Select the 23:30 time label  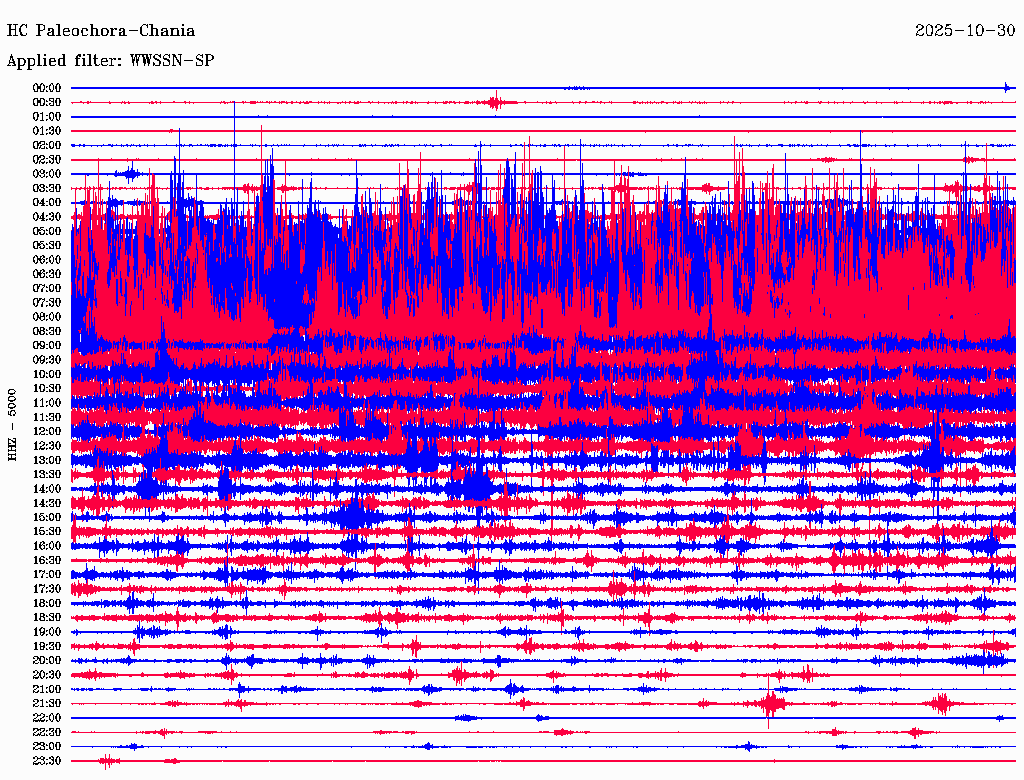(47, 761)
